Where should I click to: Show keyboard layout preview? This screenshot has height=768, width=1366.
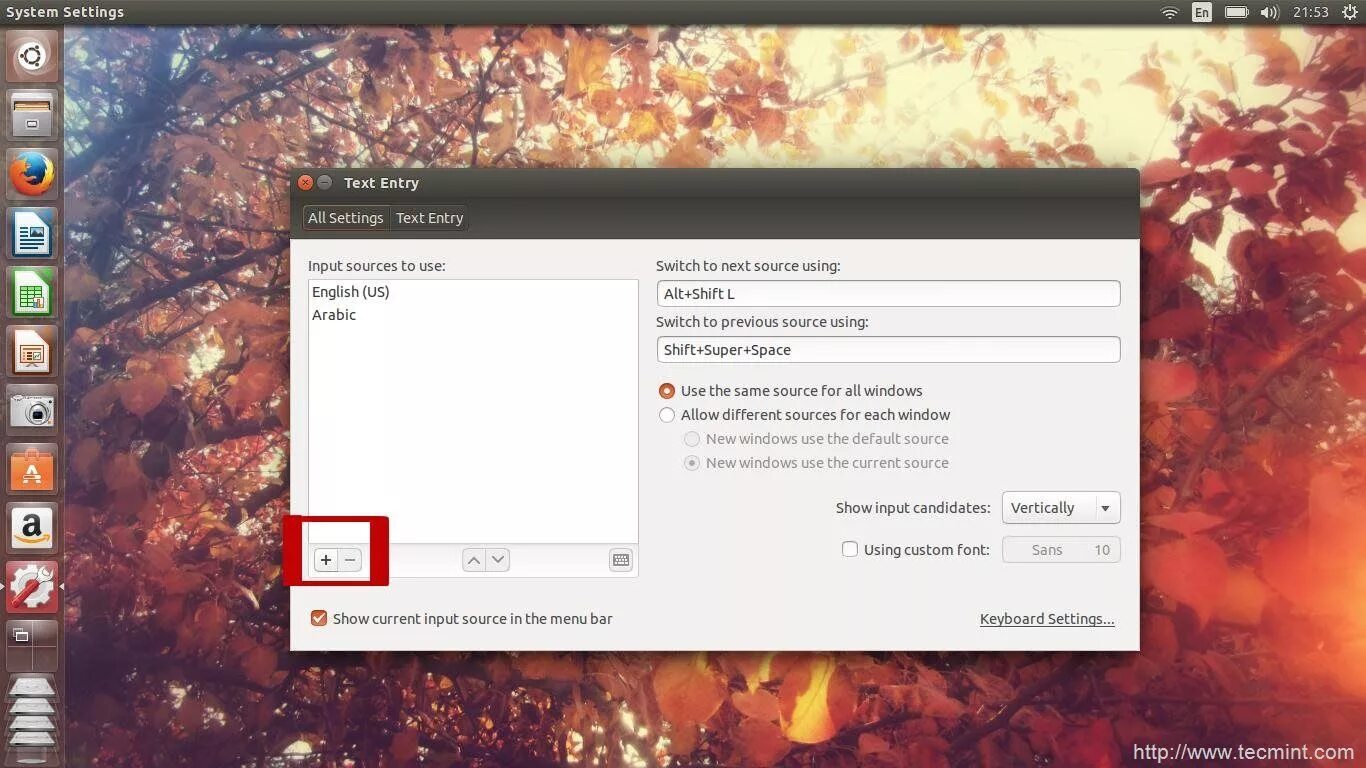click(x=621, y=560)
